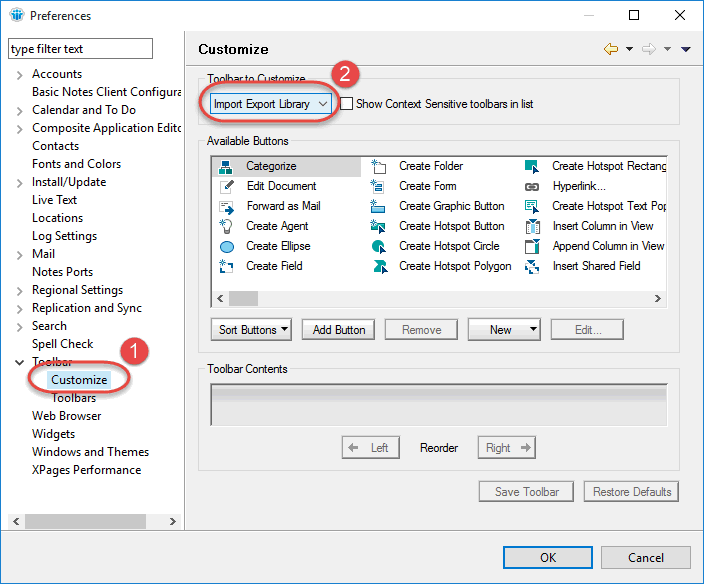Click the Insert Shared Field icon
Viewport: 704px width, 584px height.
532,267
